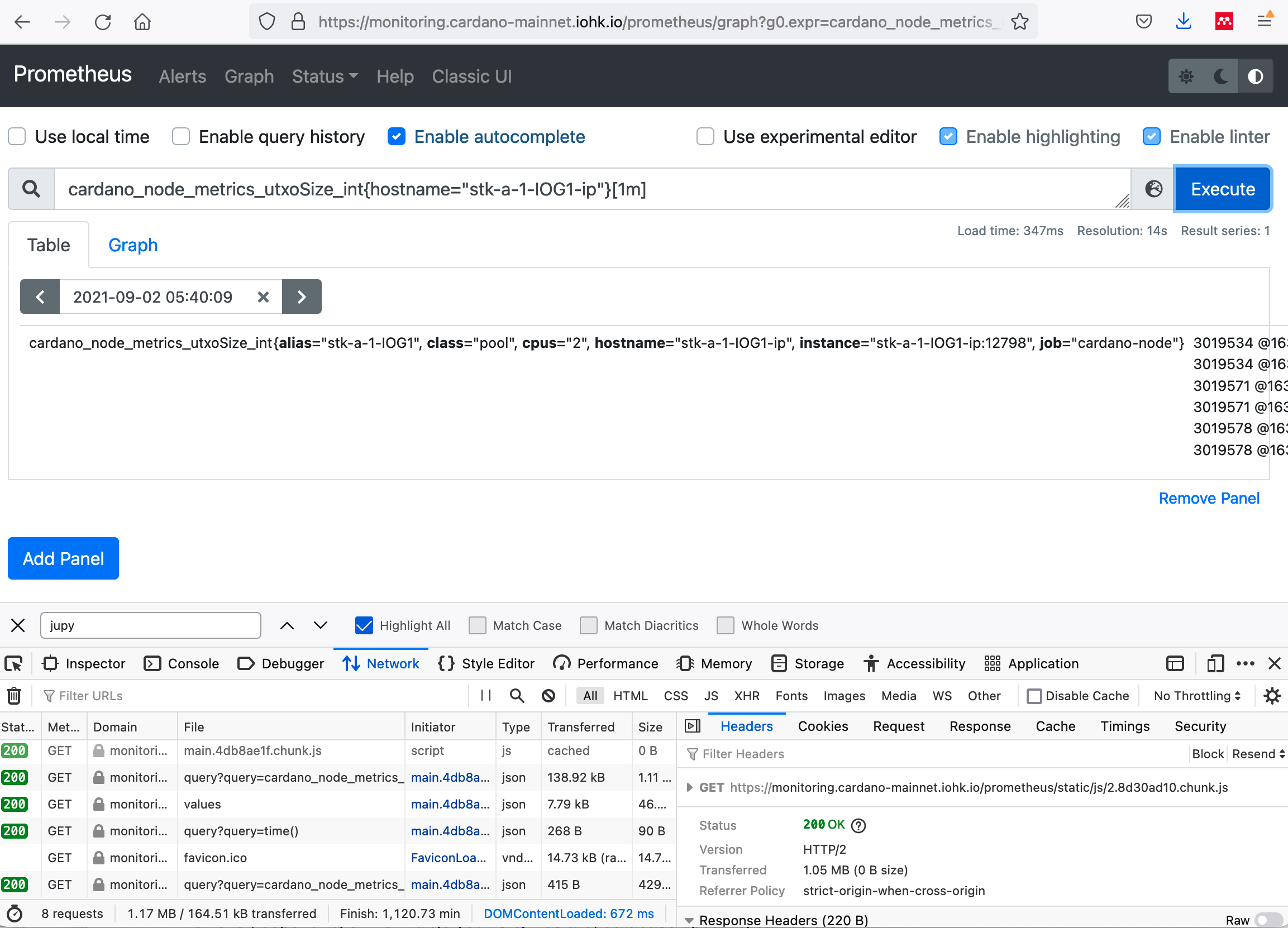Image resolution: width=1288 pixels, height=928 pixels.
Task: Check Match Case option
Action: coord(477,625)
